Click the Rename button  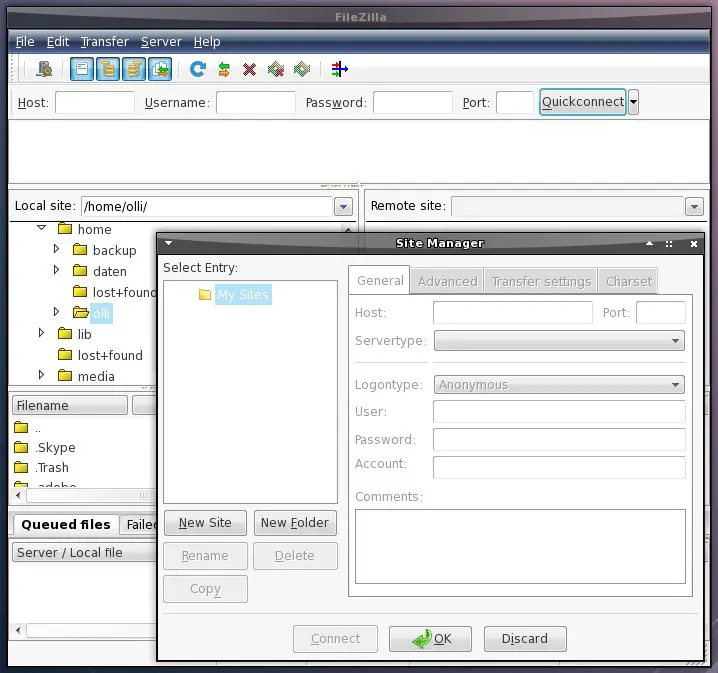tap(205, 556)
